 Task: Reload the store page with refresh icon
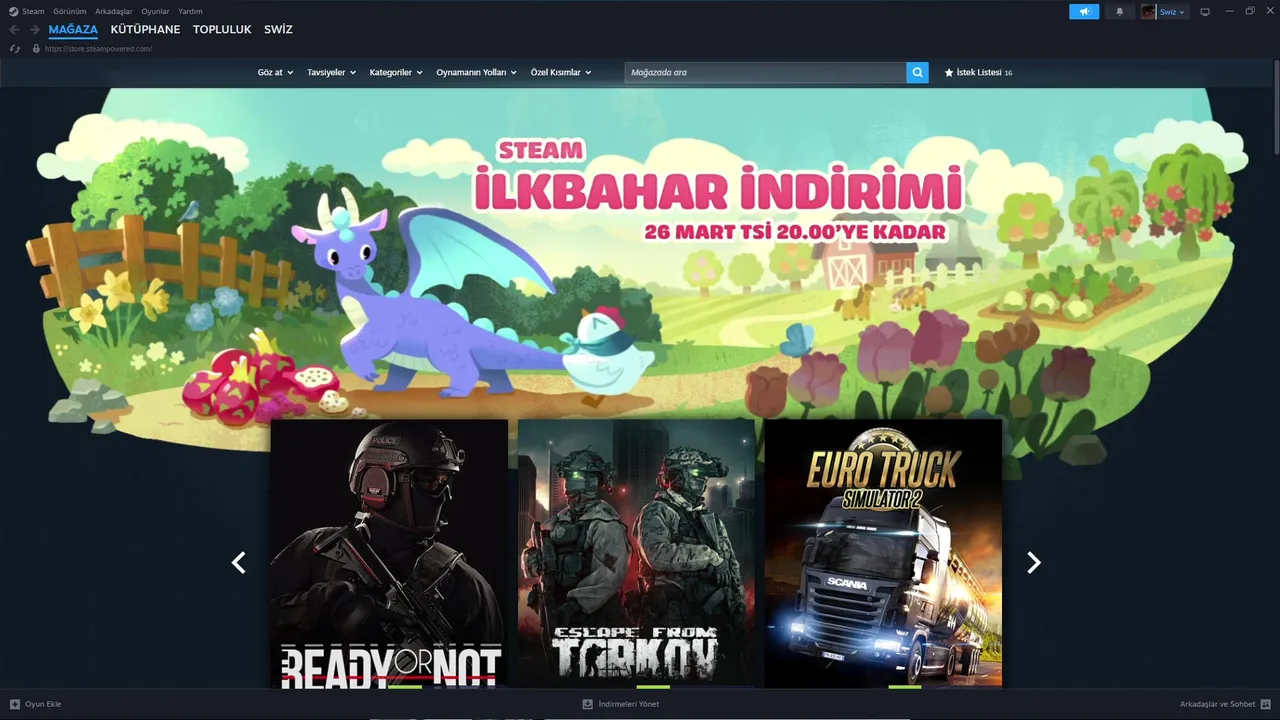[14, 48]
